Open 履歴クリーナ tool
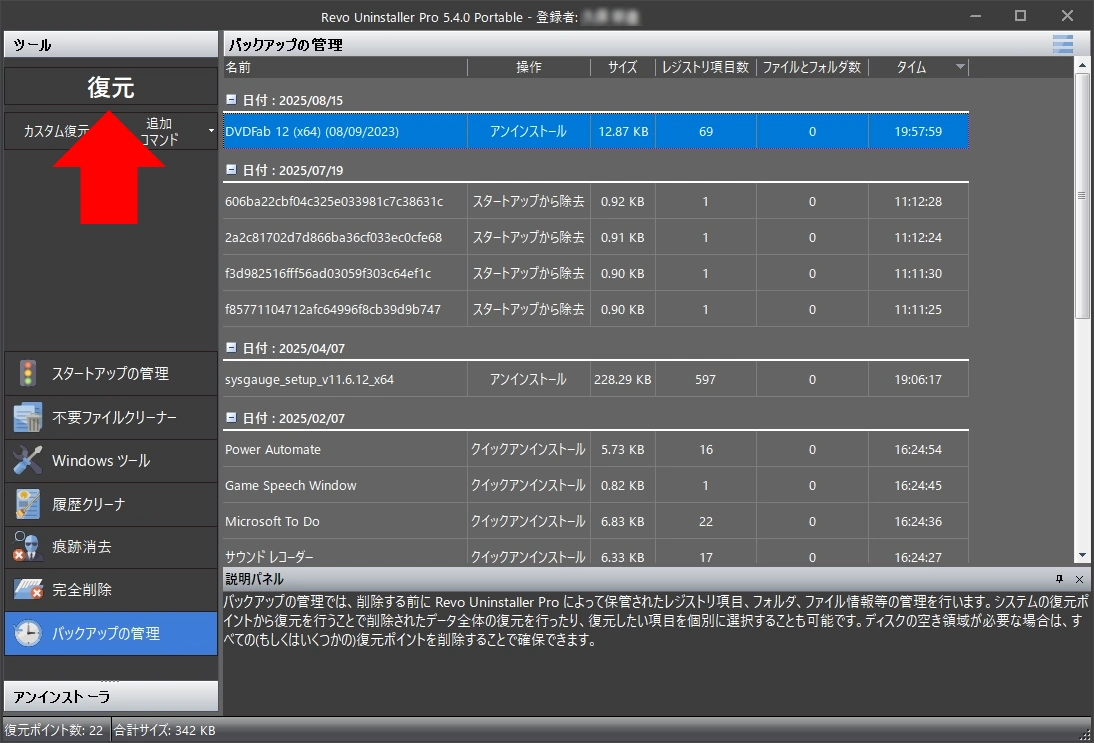This screenshot has height=743, width=1094. pos(111,504)
